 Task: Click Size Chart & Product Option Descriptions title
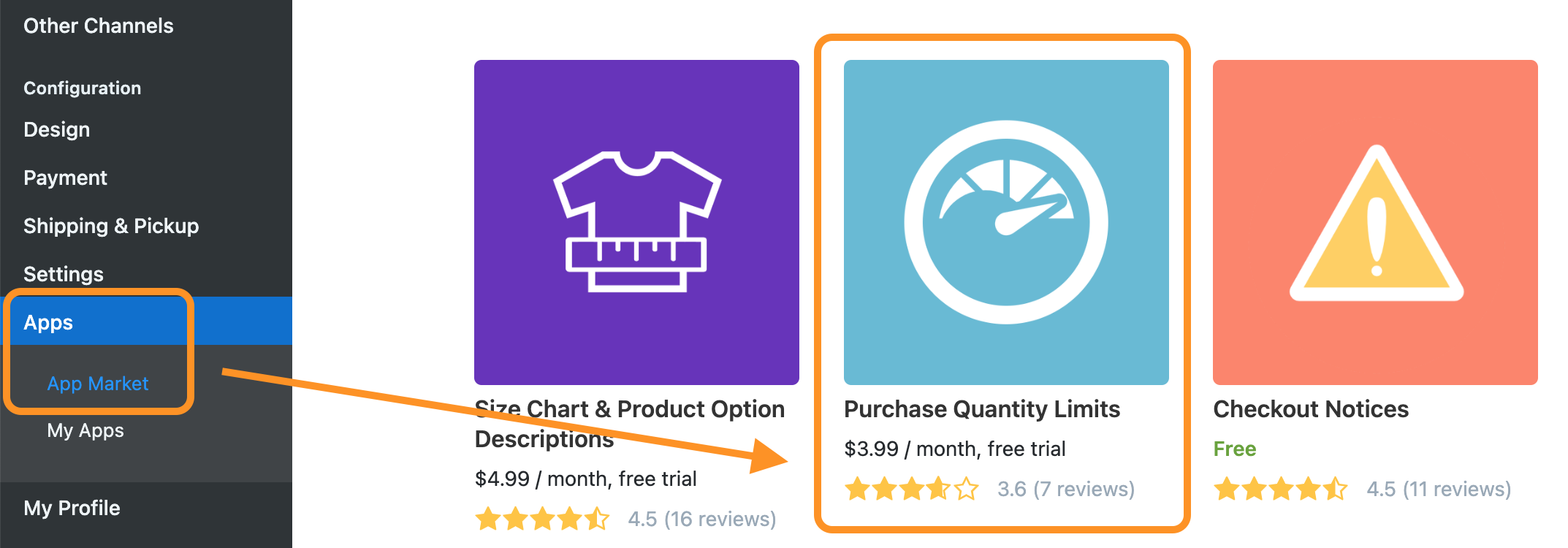(630, 424)
